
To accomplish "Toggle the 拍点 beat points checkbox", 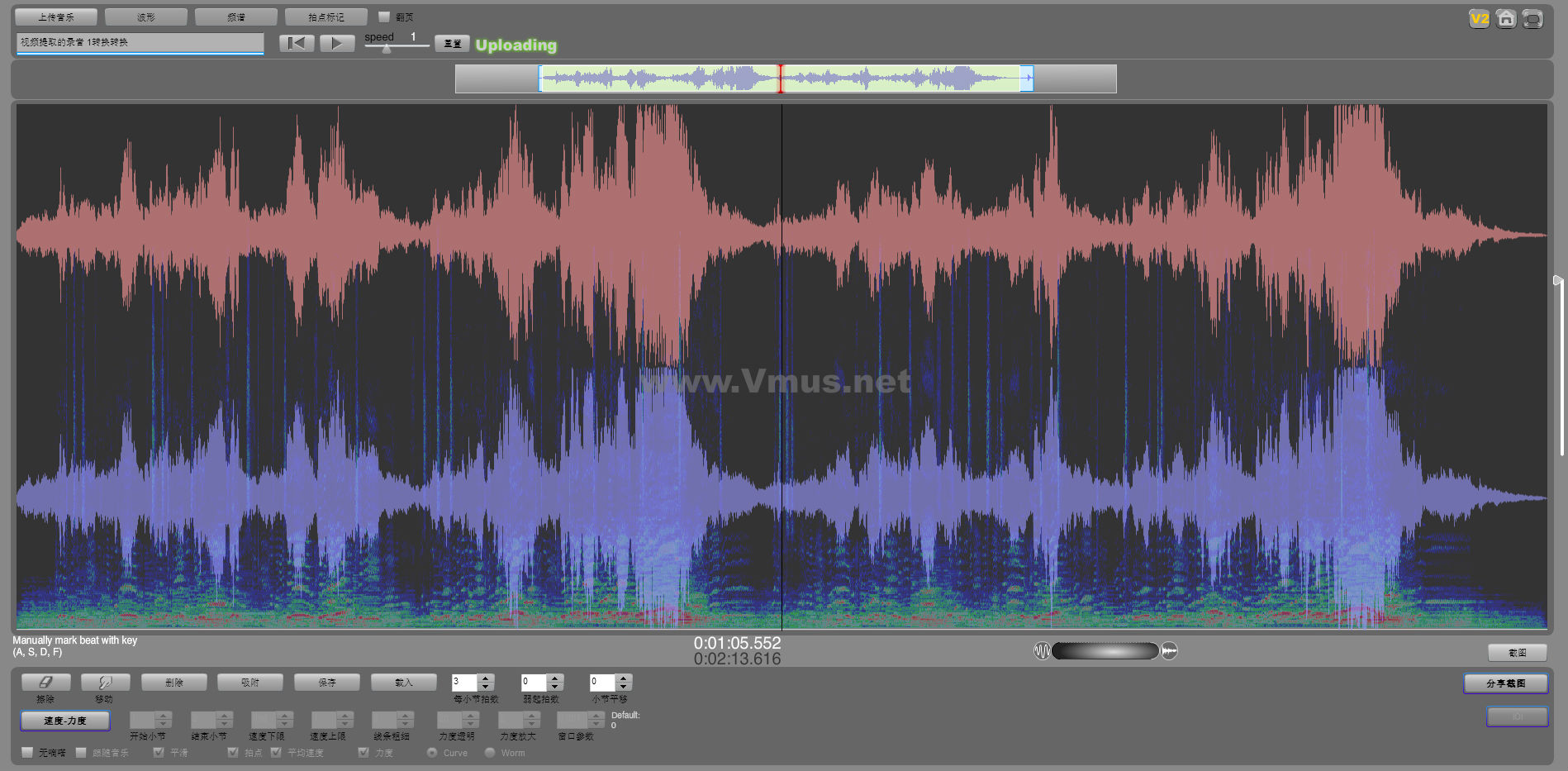I will [x=233, y=752].
